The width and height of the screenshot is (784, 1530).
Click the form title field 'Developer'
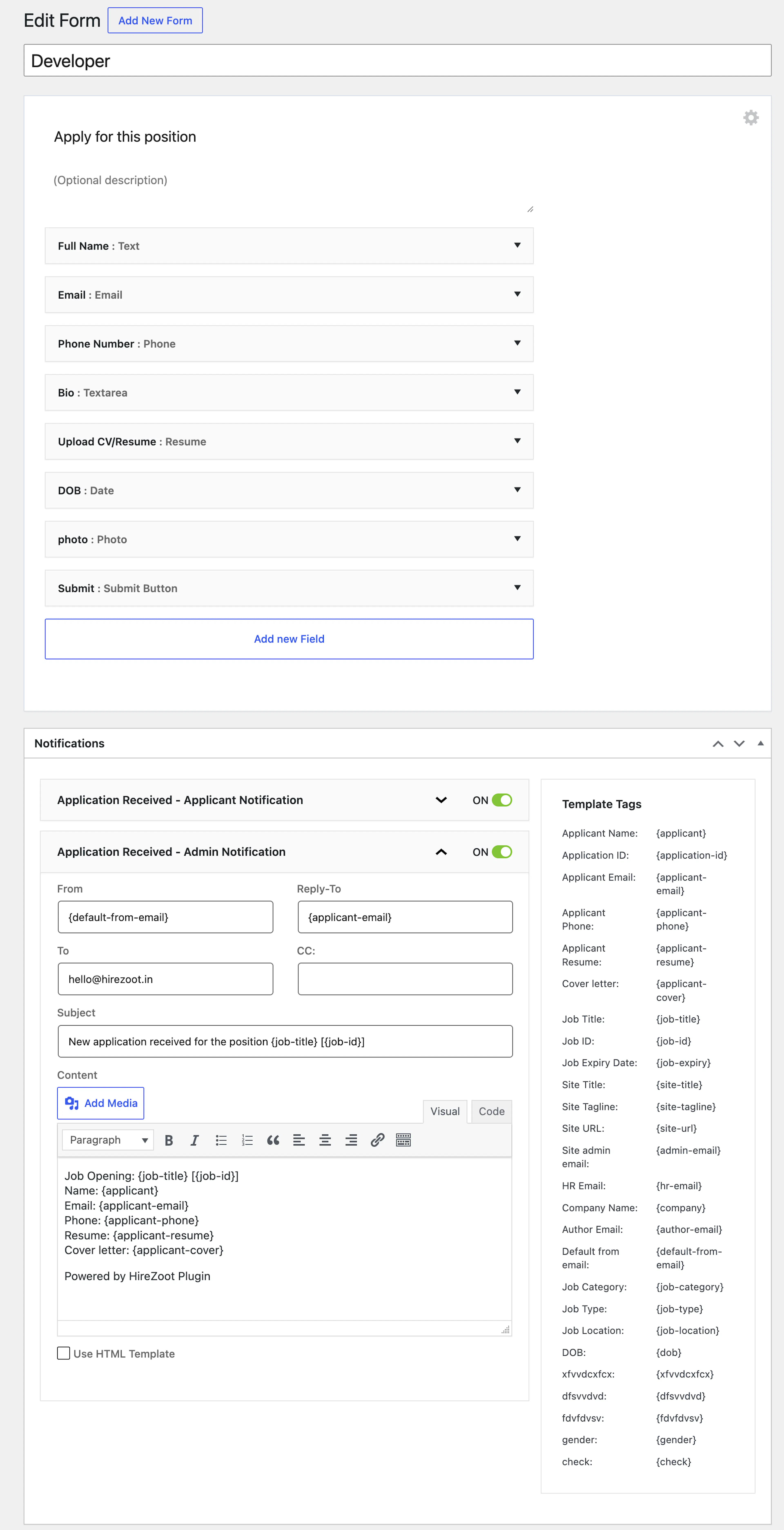pos(397,61)
